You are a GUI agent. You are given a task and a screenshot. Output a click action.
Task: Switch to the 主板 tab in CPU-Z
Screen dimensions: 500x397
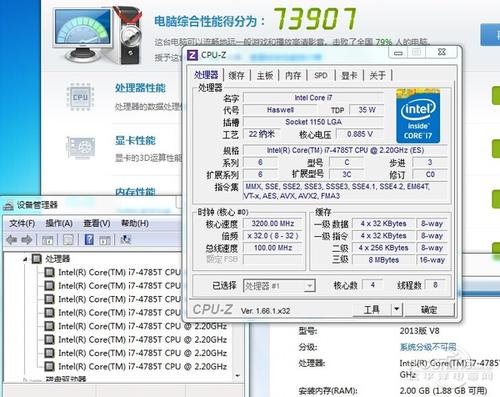[x=265, y=76]
